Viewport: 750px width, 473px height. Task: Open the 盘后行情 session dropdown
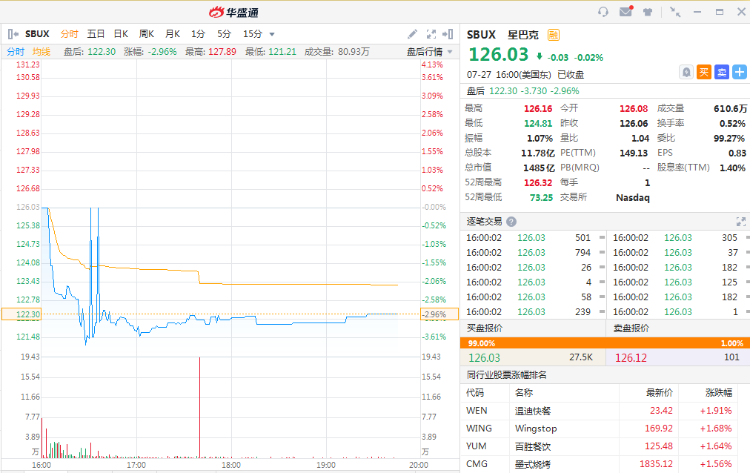430,52
